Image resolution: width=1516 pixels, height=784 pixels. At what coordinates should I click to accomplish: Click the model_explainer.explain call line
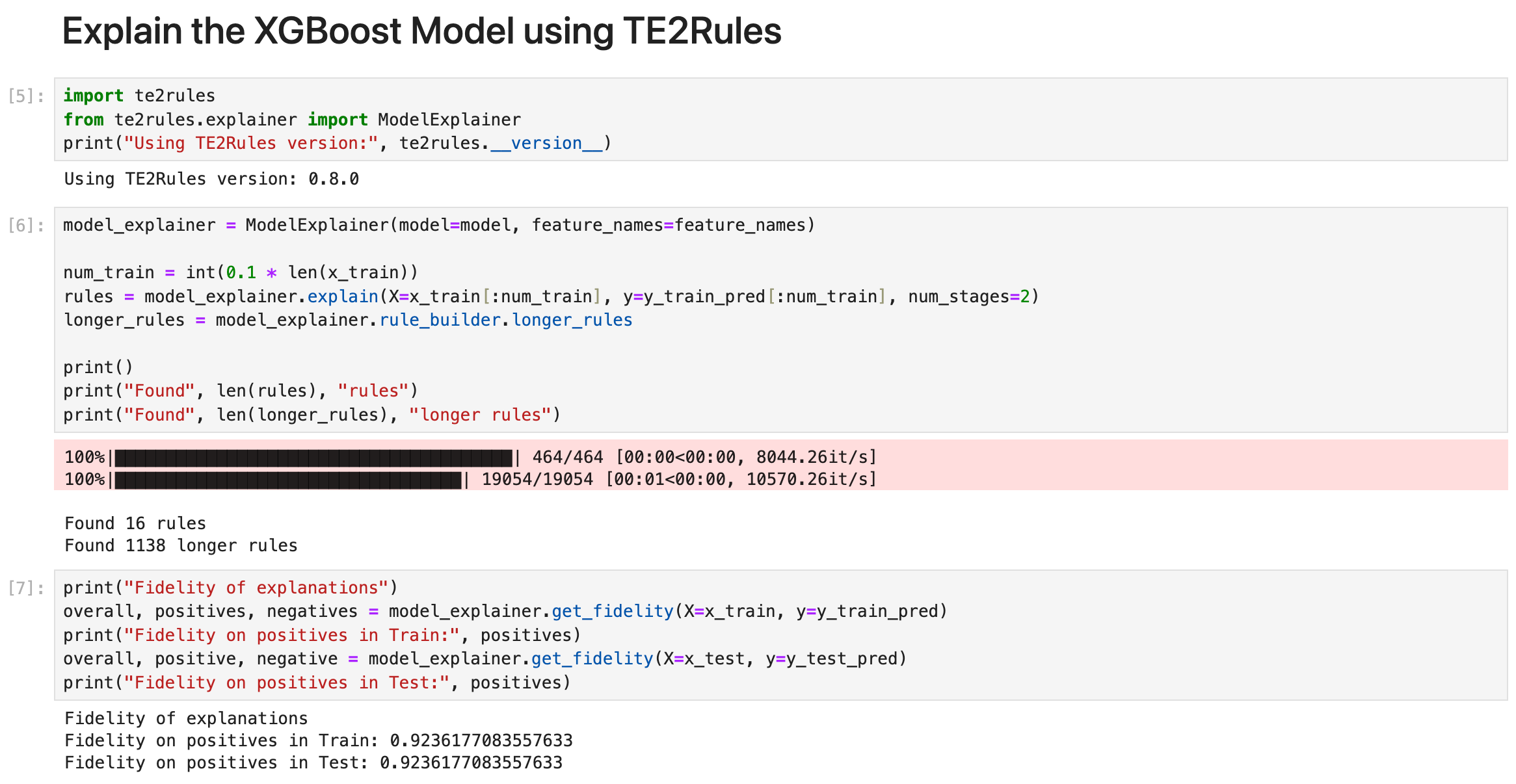(x=550, y=296)
